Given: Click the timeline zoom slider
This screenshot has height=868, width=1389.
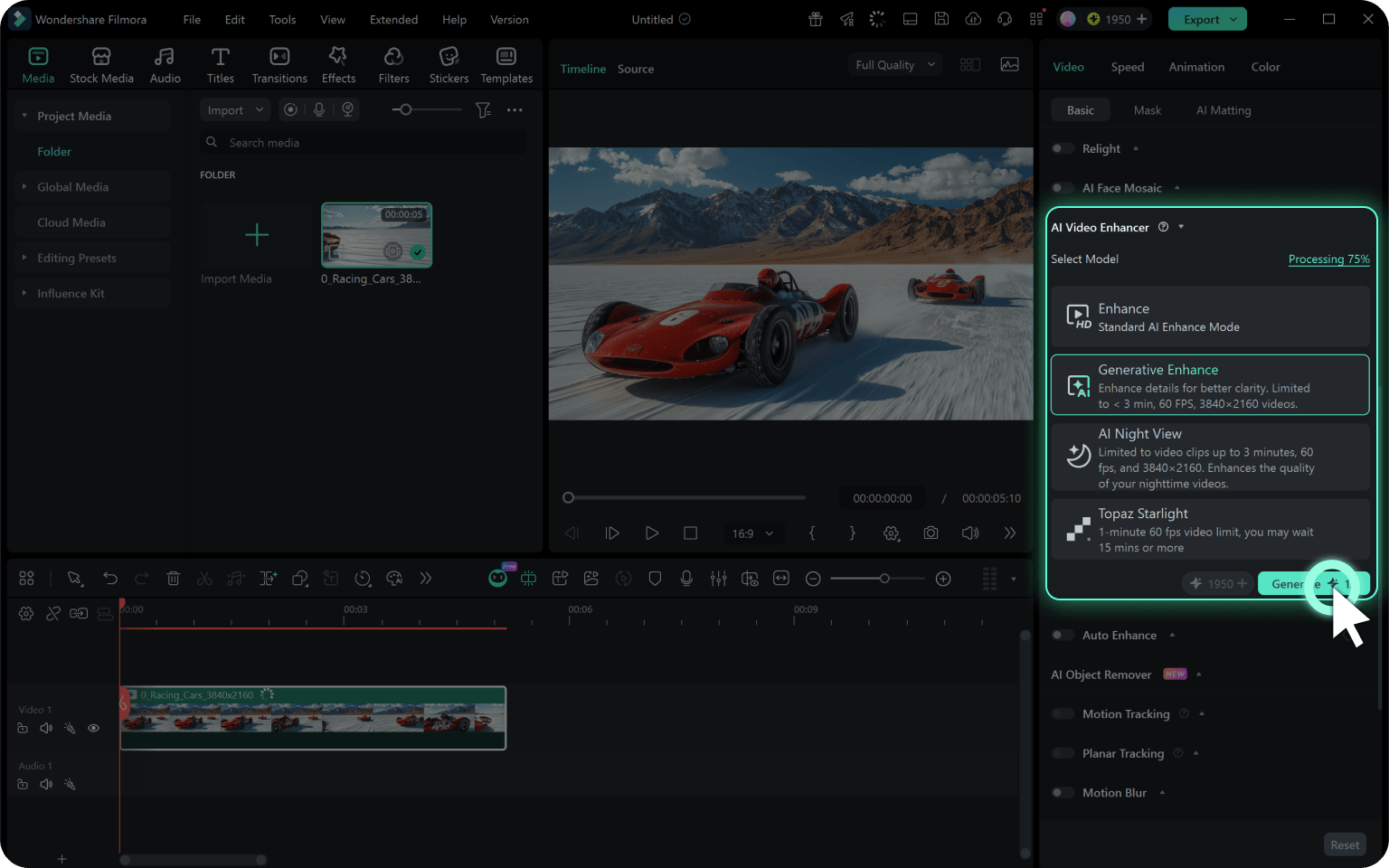Looking at the screenshot, I should (877, 579).
